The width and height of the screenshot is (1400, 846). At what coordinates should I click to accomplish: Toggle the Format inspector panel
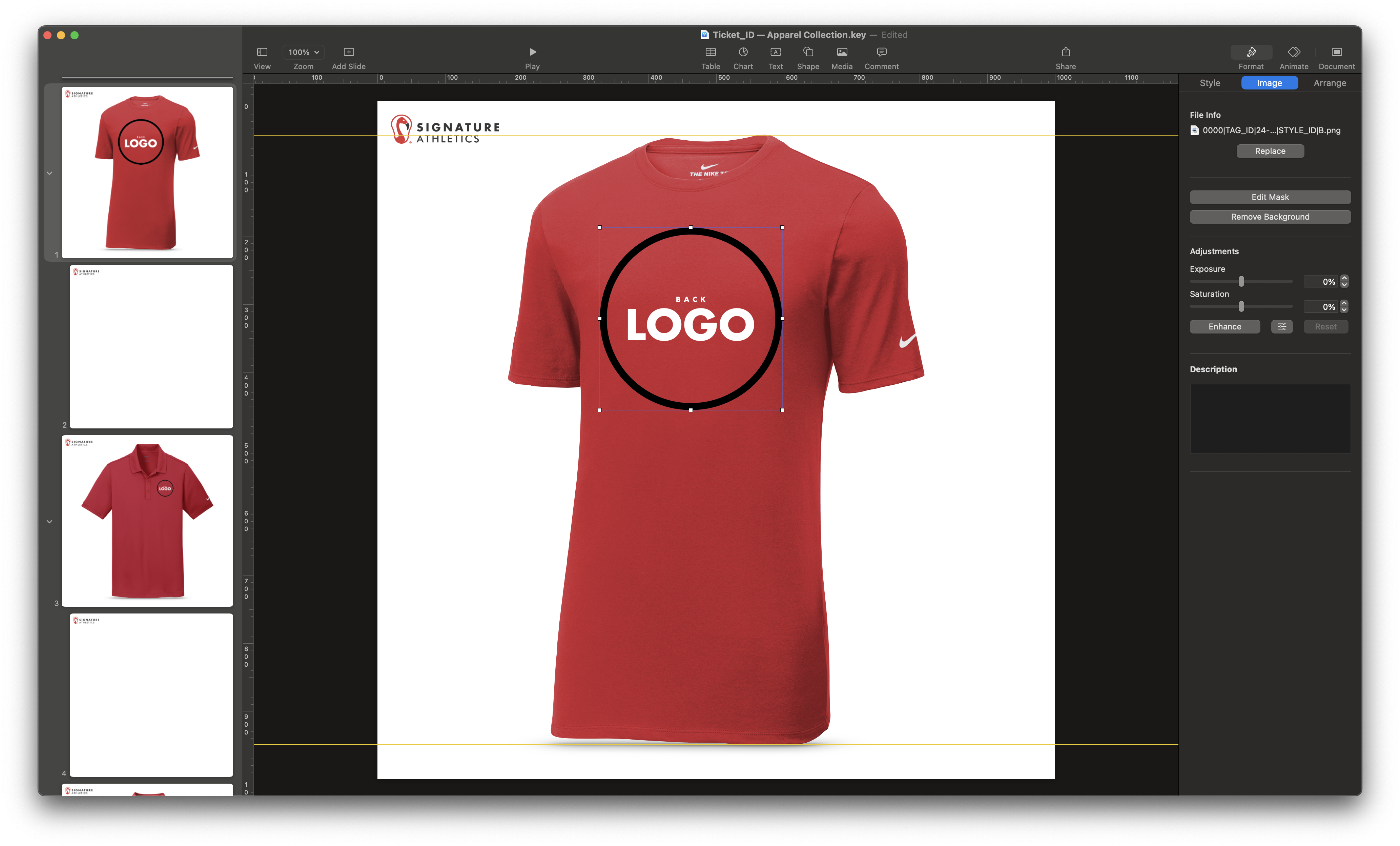point(1251,52)
